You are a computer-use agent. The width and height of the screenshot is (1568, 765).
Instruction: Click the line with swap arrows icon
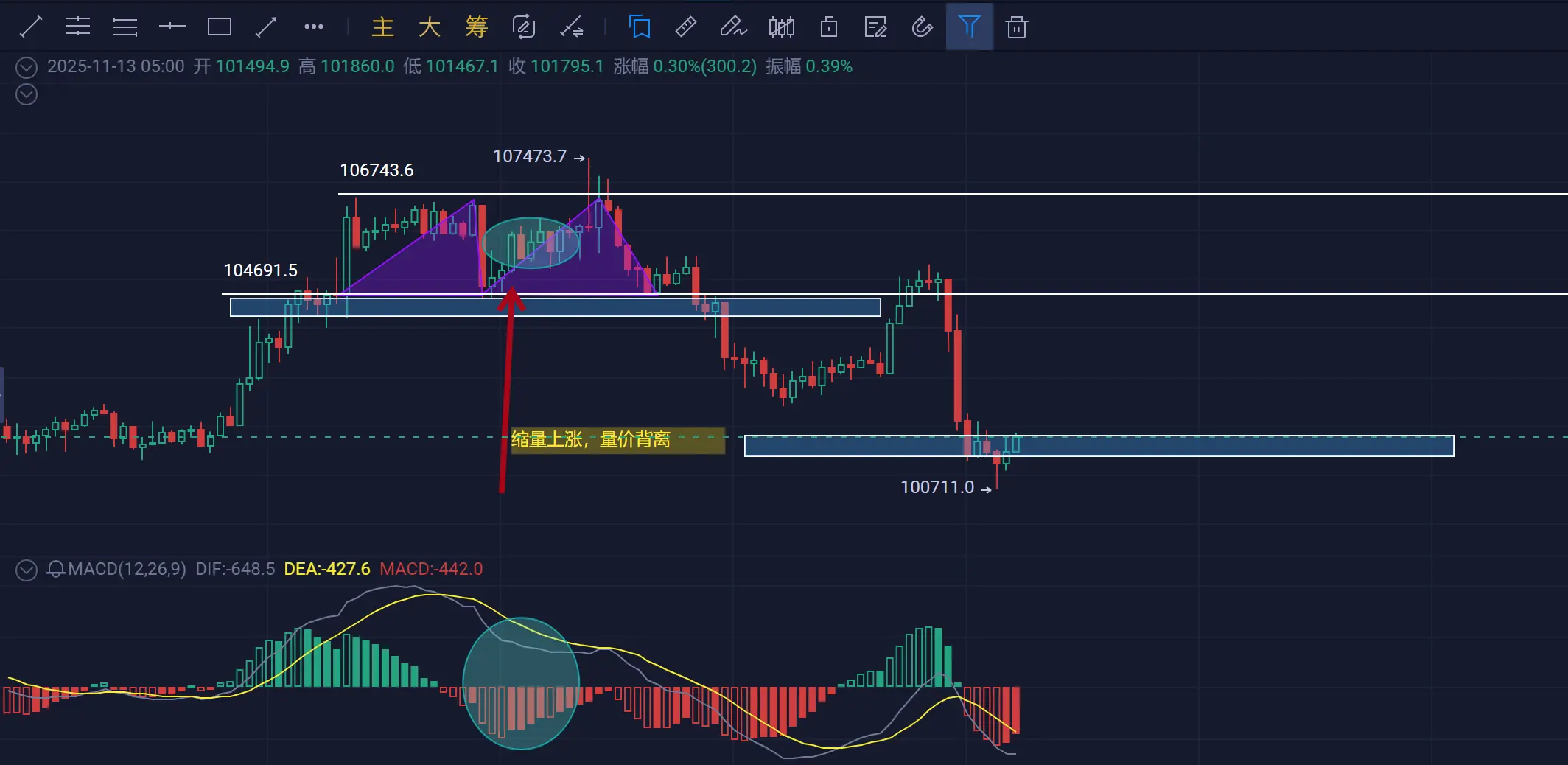pyautogui.click(x=572, y=27)
